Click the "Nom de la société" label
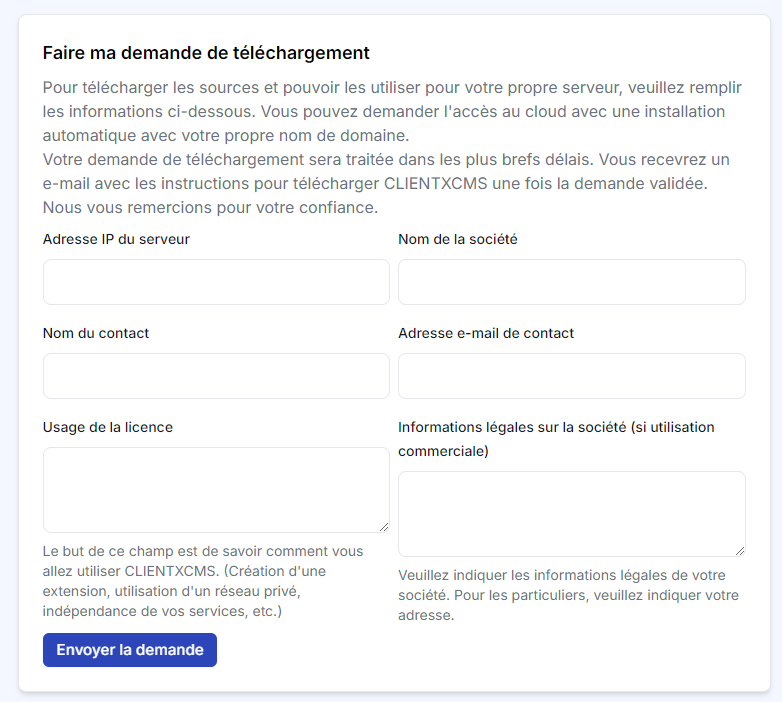782x702 pixels. [x=457, y=239]
